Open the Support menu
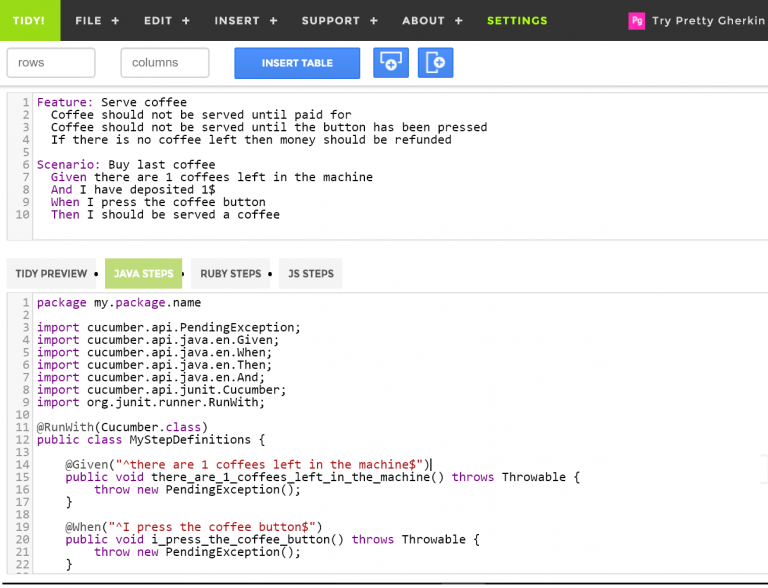Viewport: 768px width, 588px height. tap(340, 20)
